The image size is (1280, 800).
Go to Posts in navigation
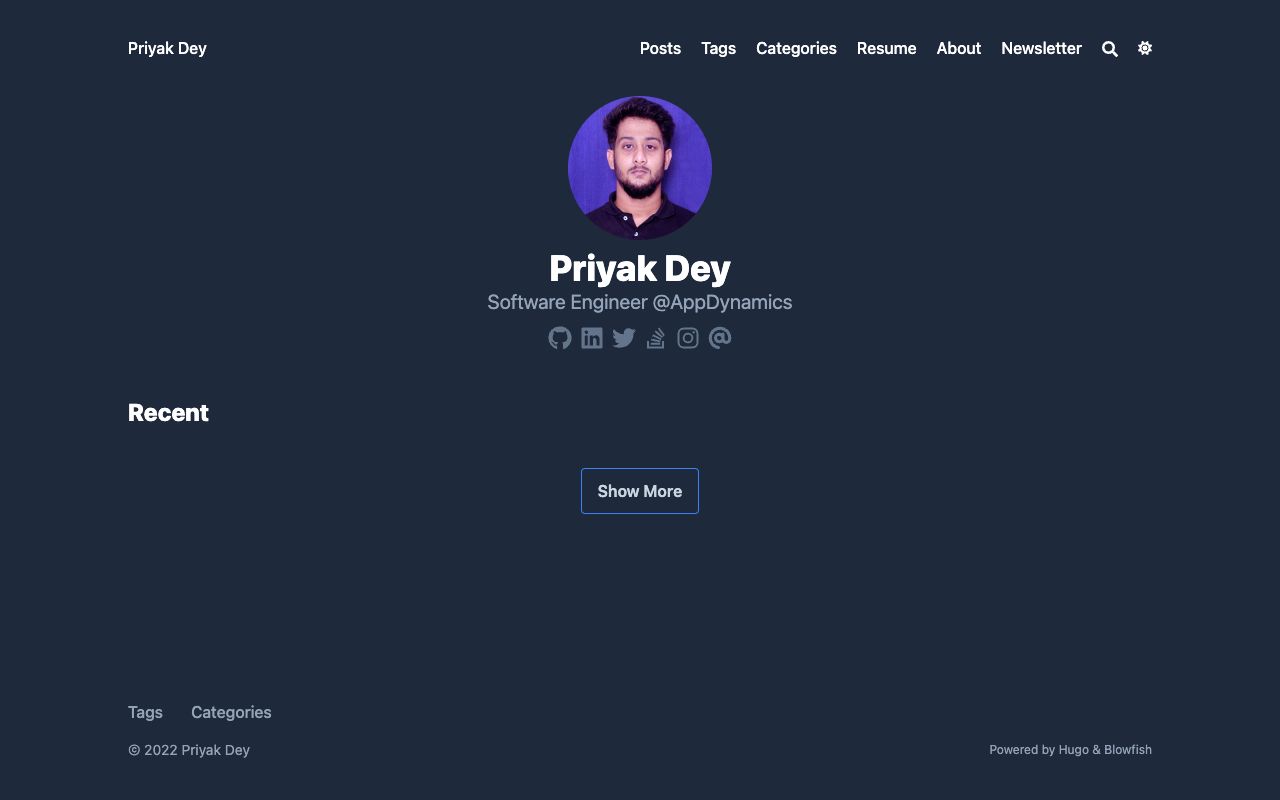coord(660,48)
